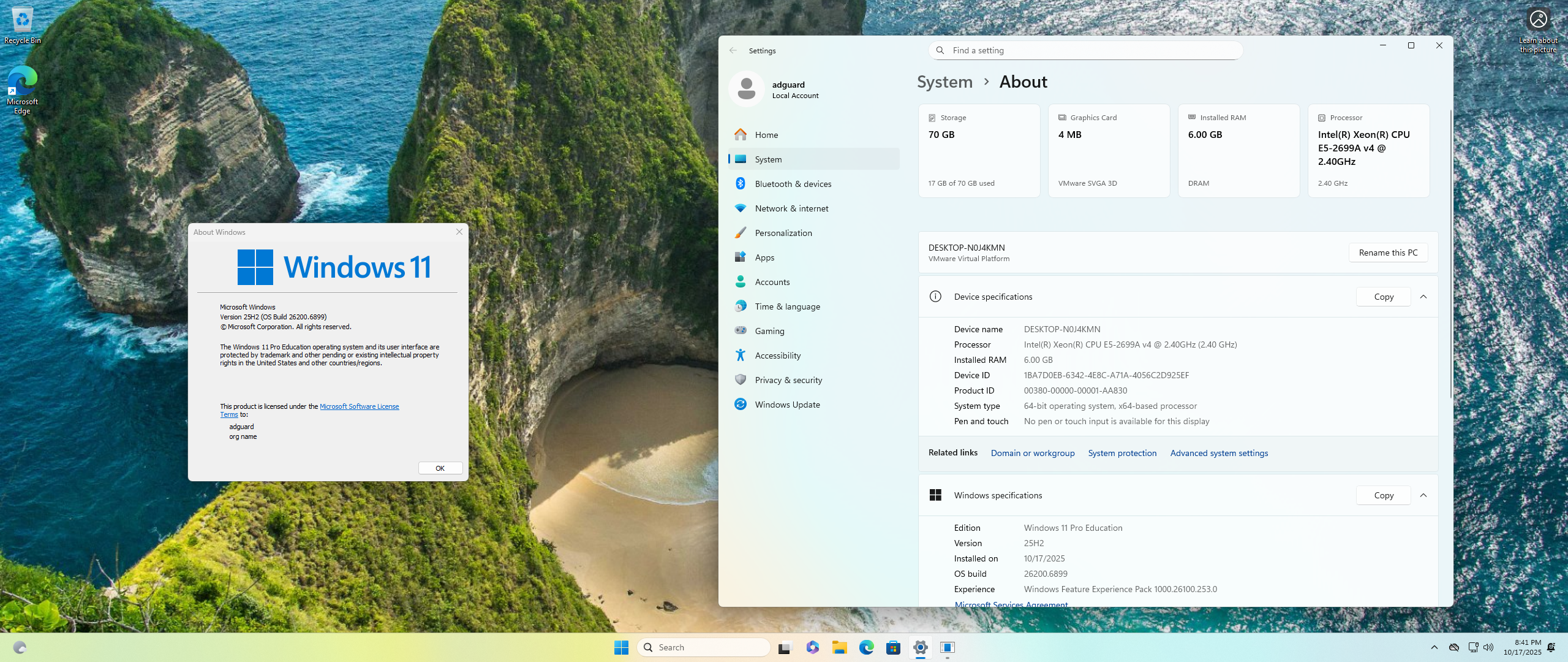Click the Settings back arrow
The width and height of the screenshot is (1568, 662).
click(733, 50)
